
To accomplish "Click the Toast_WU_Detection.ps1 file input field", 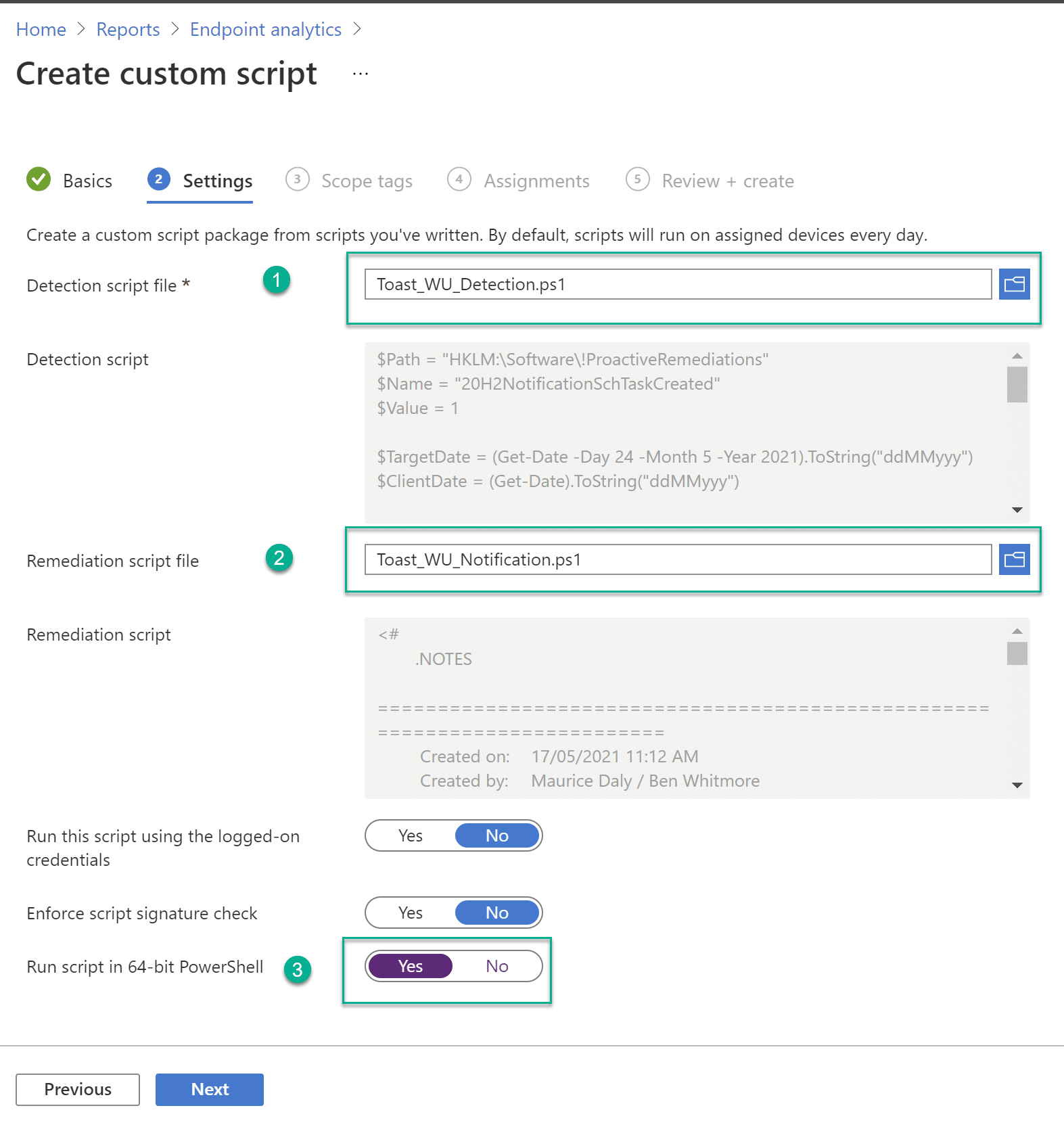I will (678, 284).
